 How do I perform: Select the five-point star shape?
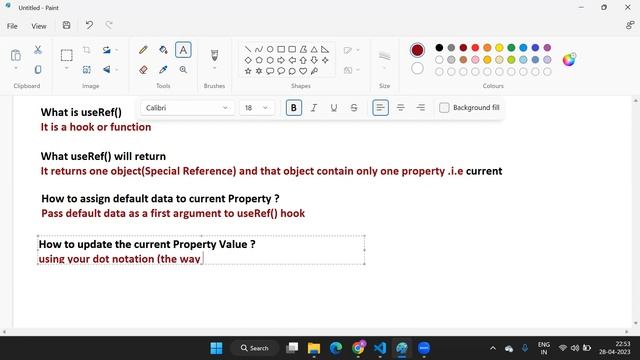pyautogui.click(x=248, y=71)
